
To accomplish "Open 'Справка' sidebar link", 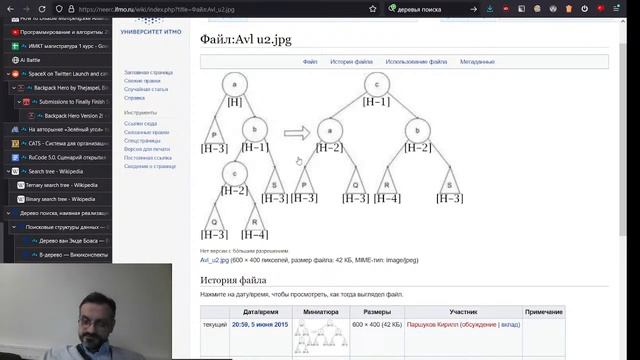I will 134,98.
